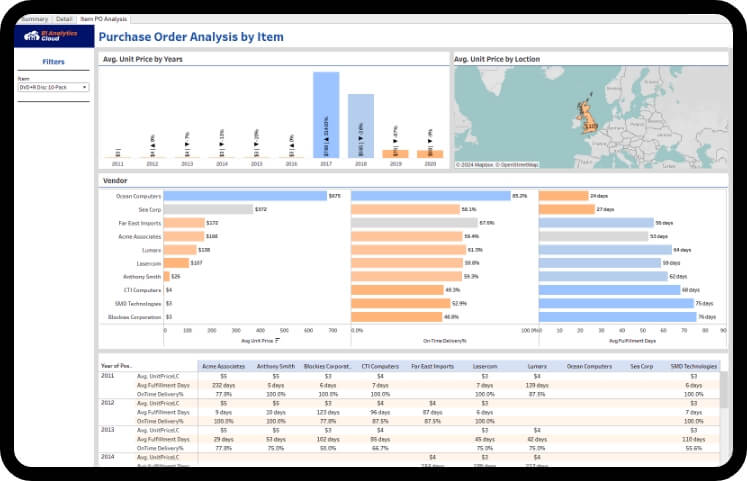Click the table's vertical scrollbar
Screen dimensions: 747x481
tap(724, 390)
